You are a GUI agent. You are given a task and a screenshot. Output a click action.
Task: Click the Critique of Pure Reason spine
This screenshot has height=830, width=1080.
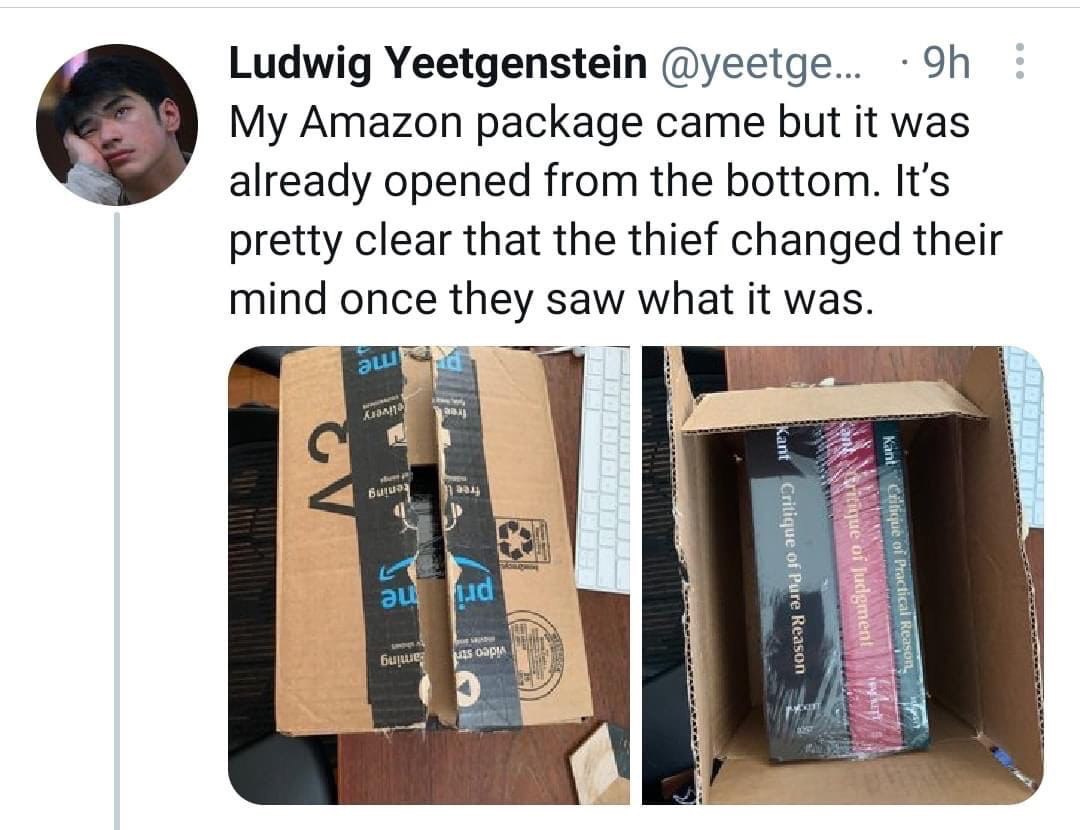pos(792,592)
